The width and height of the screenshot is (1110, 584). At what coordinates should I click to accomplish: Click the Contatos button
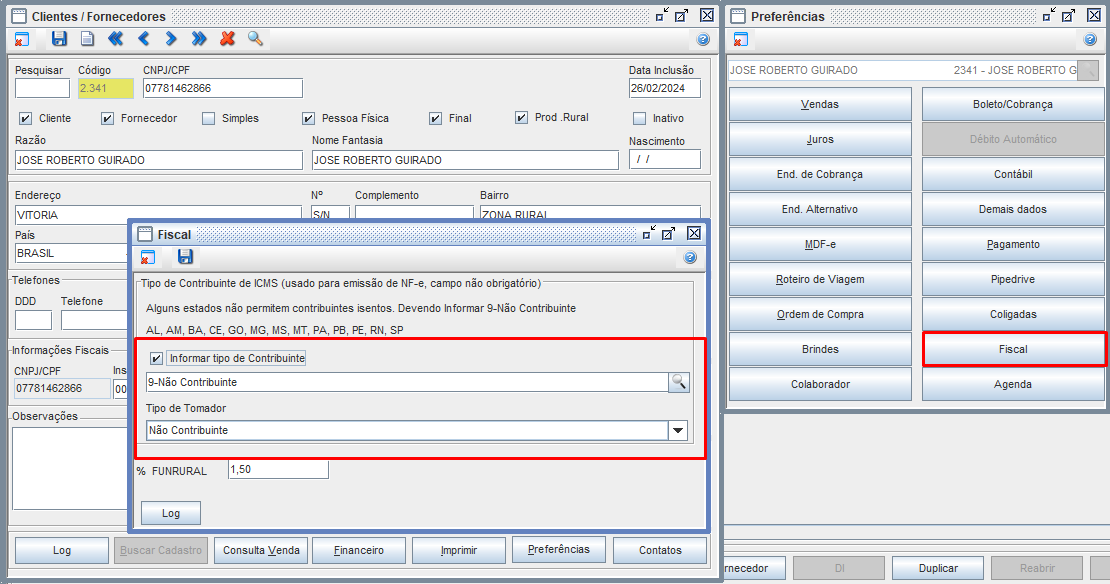[x=660, y=550]
